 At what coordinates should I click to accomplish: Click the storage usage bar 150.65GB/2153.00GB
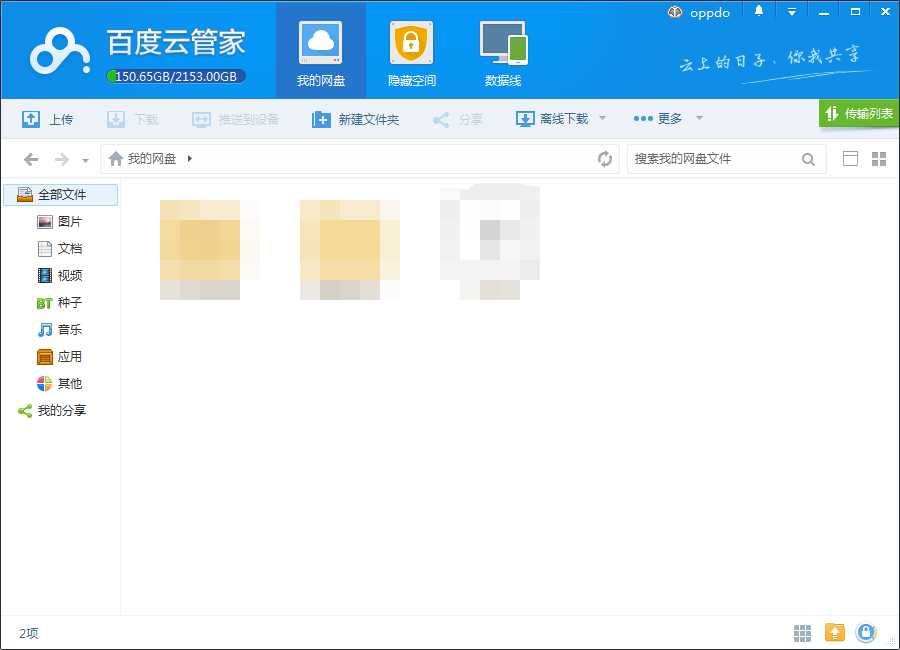[x=176, y=76]
